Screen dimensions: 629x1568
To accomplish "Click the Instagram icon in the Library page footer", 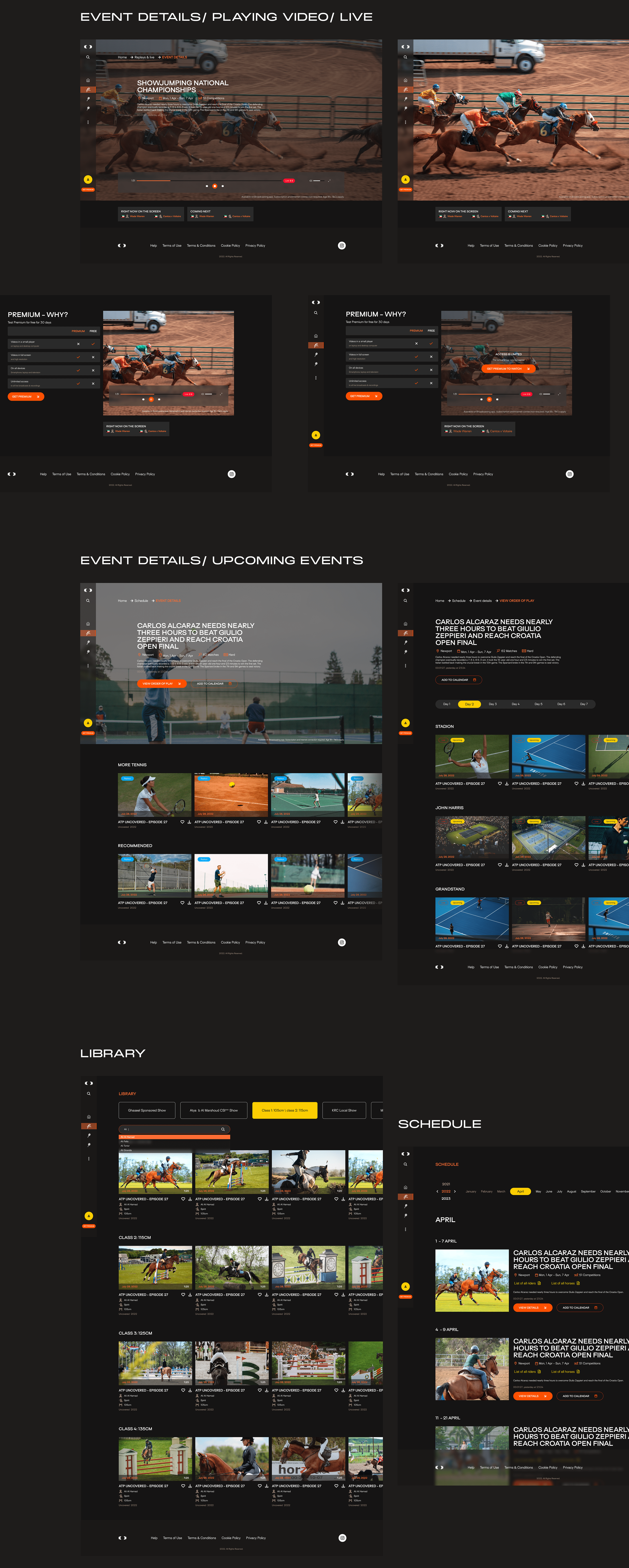I will point(343,1538).
